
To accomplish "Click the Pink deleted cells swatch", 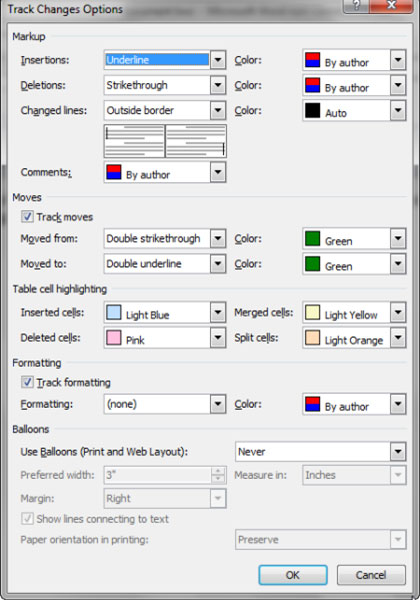I will coord(114,338).
